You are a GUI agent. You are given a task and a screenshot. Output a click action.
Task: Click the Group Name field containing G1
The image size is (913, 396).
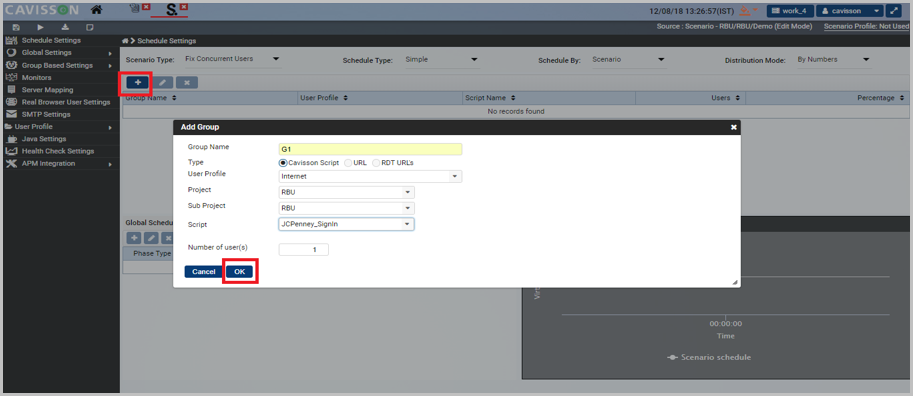370,149
